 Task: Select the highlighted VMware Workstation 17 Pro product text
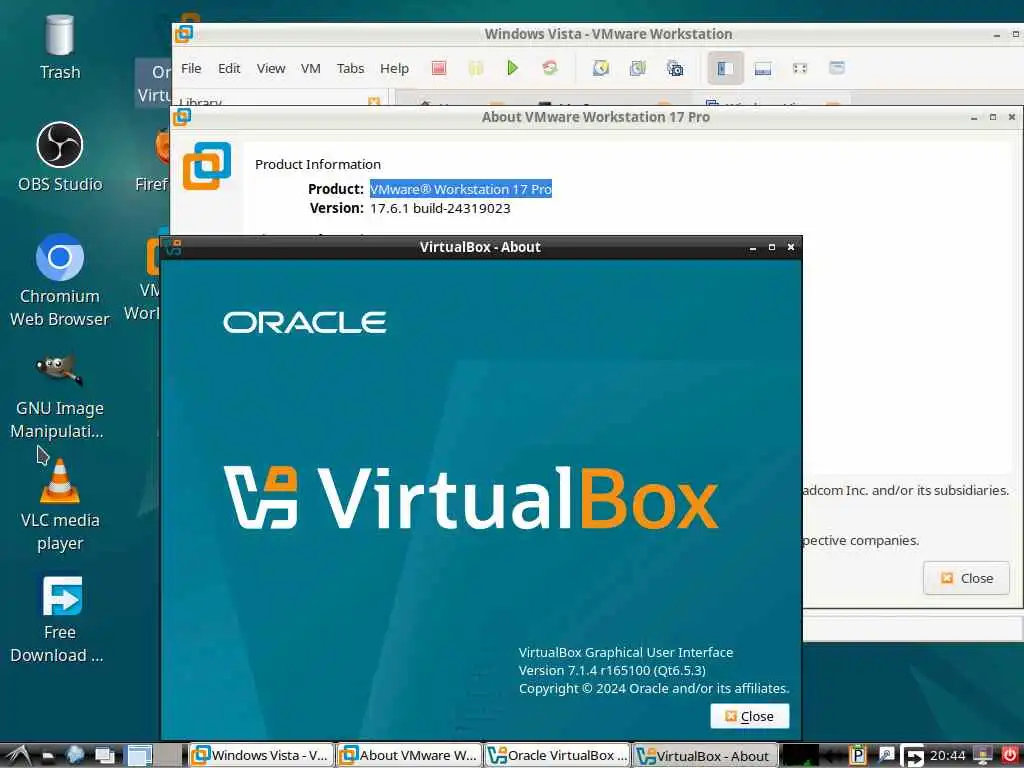[460, 189]
